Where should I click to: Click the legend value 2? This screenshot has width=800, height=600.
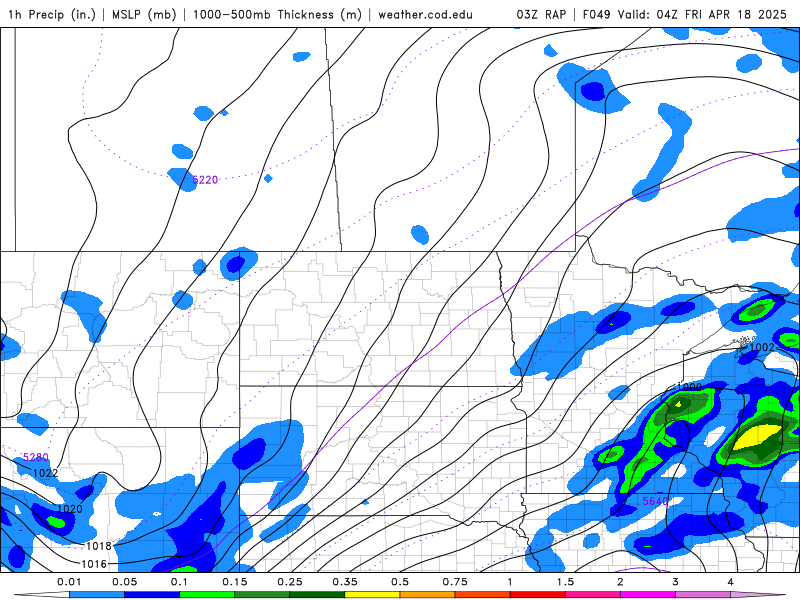coord(620,582)
